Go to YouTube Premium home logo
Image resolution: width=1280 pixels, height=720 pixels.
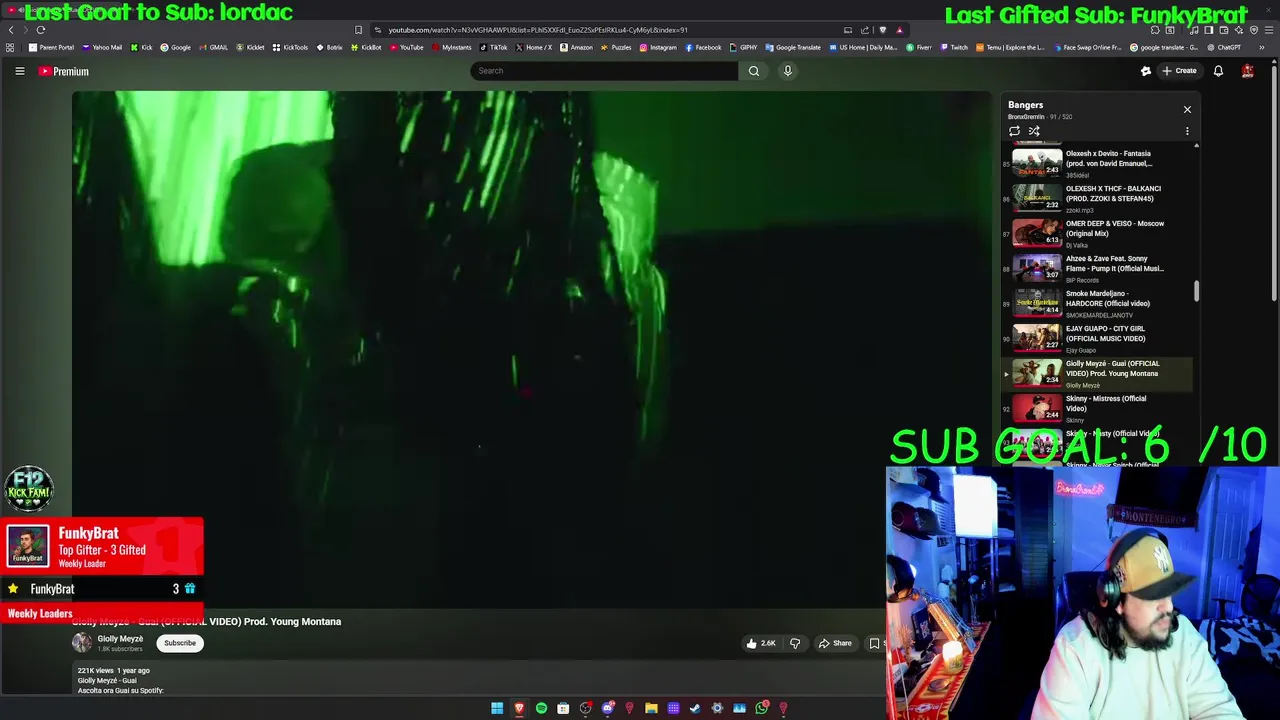[64, 71]
